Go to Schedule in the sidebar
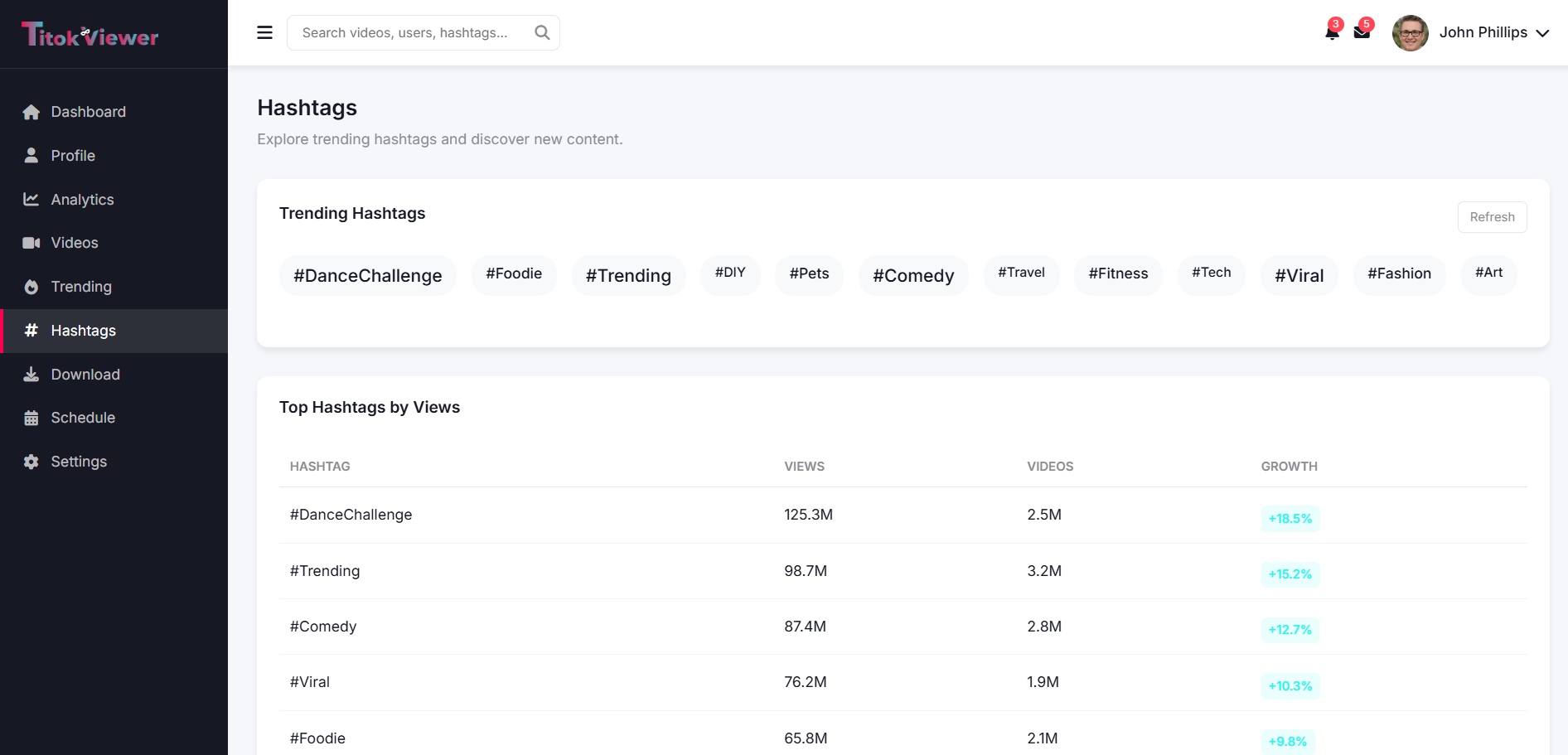Screen dimensions: 1568x755 82,418
